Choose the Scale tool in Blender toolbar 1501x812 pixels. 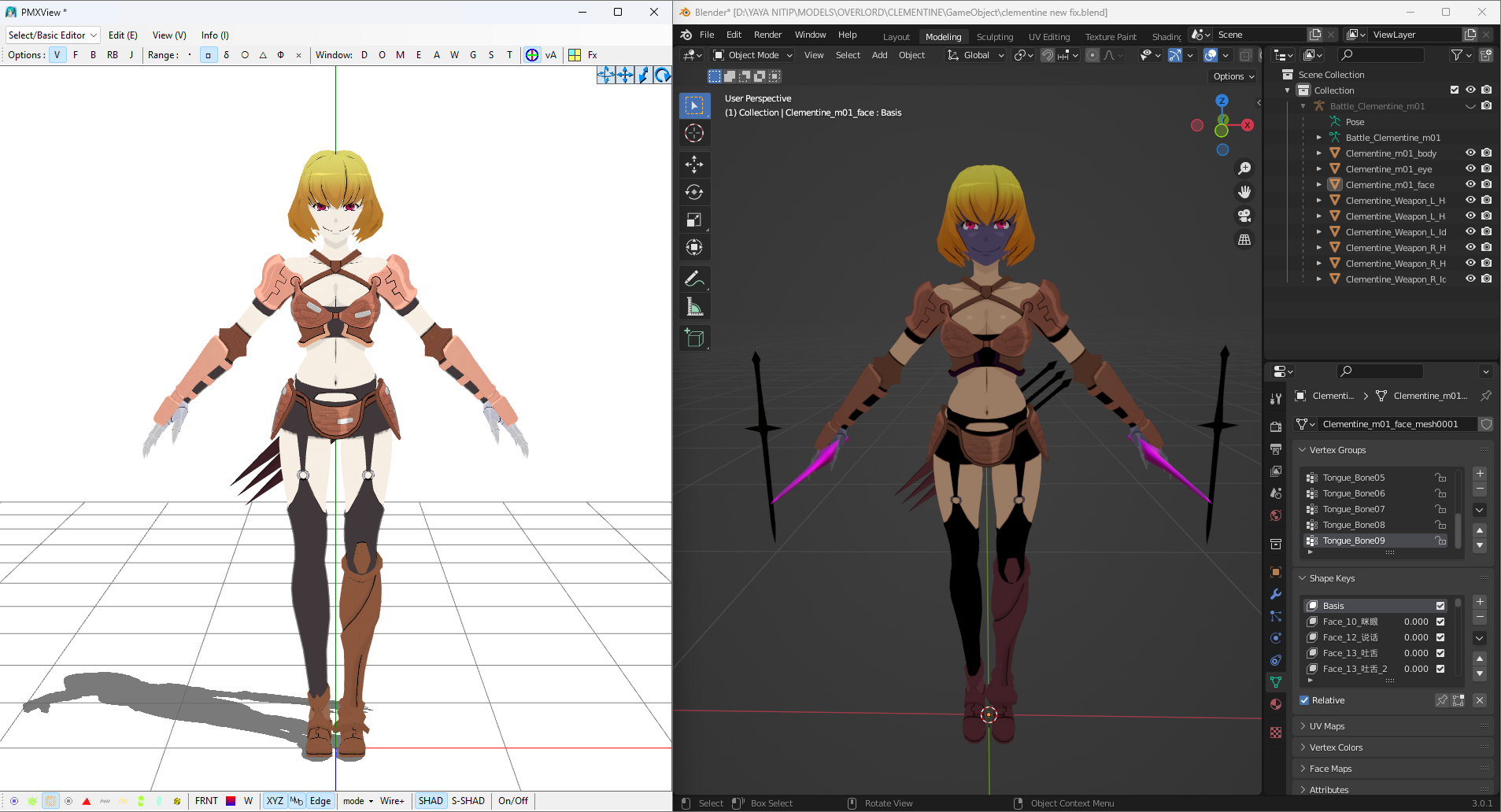(694, 220)
